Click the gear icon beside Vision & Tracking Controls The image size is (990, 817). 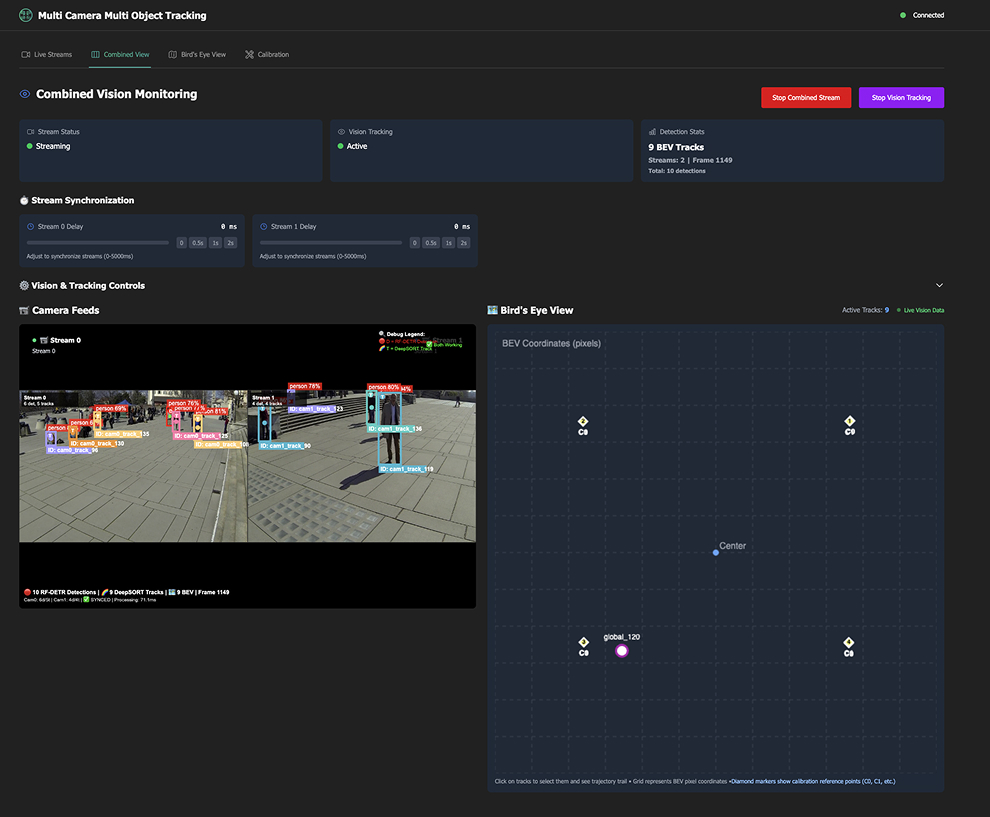point(24,286)
